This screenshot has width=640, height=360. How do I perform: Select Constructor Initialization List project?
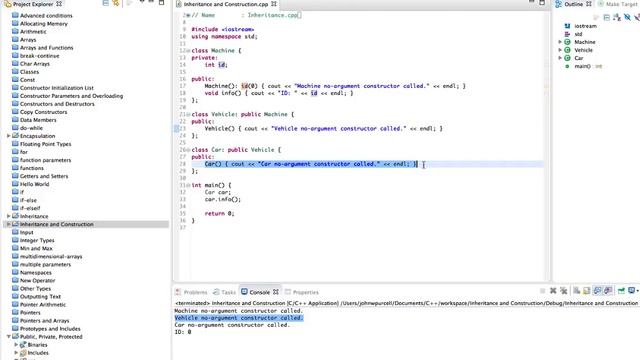57,88
